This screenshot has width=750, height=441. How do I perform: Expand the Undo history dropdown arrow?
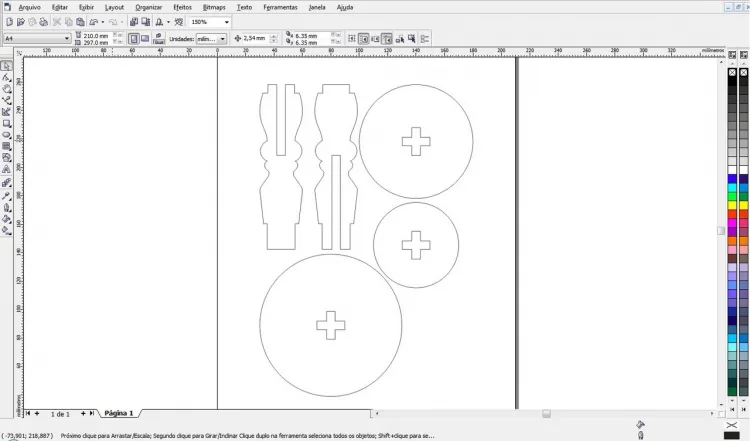point(102,22)
